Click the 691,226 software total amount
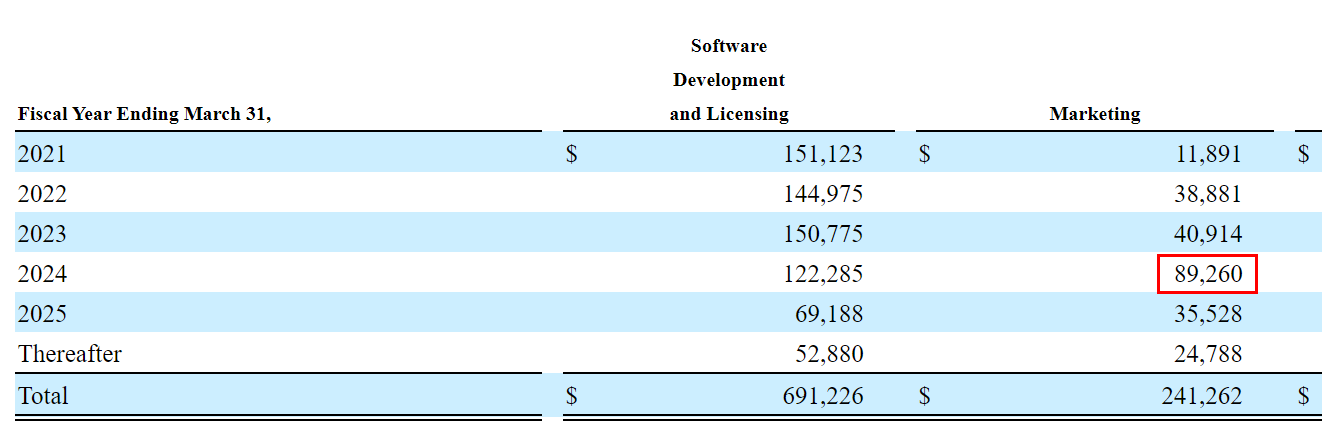Screen dimensions: 1322x430 pos(822,396)
